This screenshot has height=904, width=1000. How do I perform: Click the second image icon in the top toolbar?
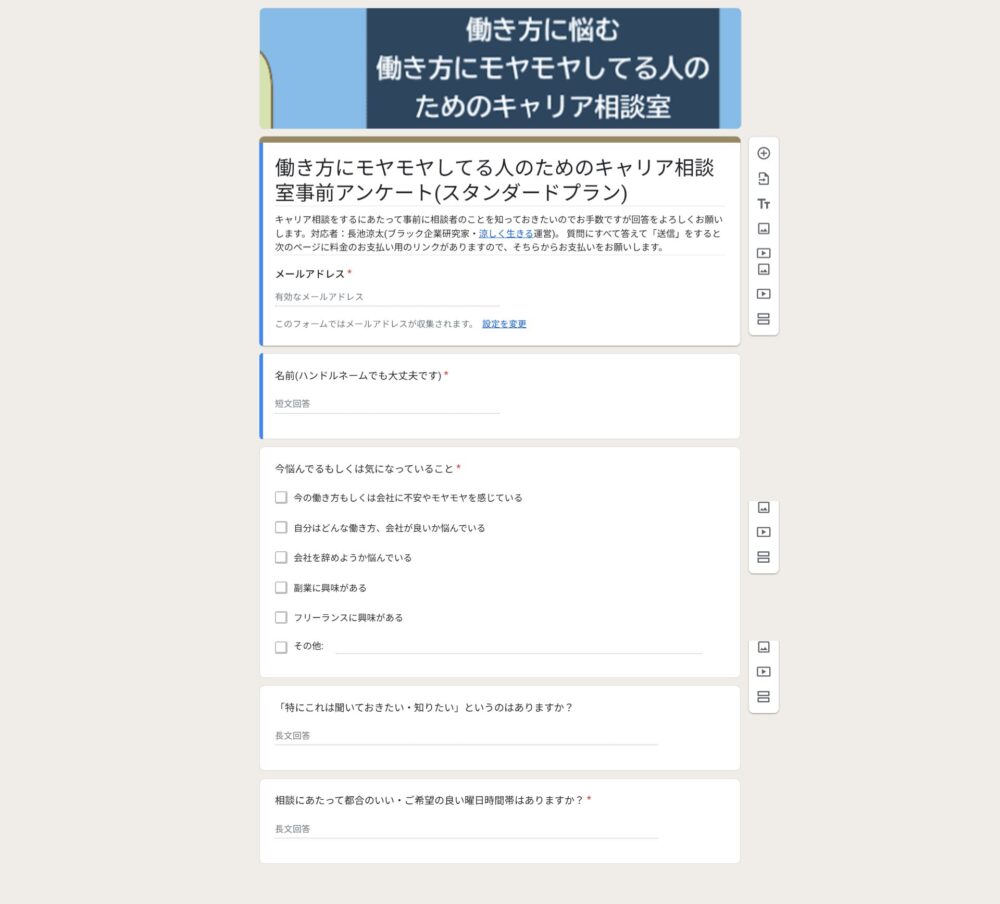763,268
